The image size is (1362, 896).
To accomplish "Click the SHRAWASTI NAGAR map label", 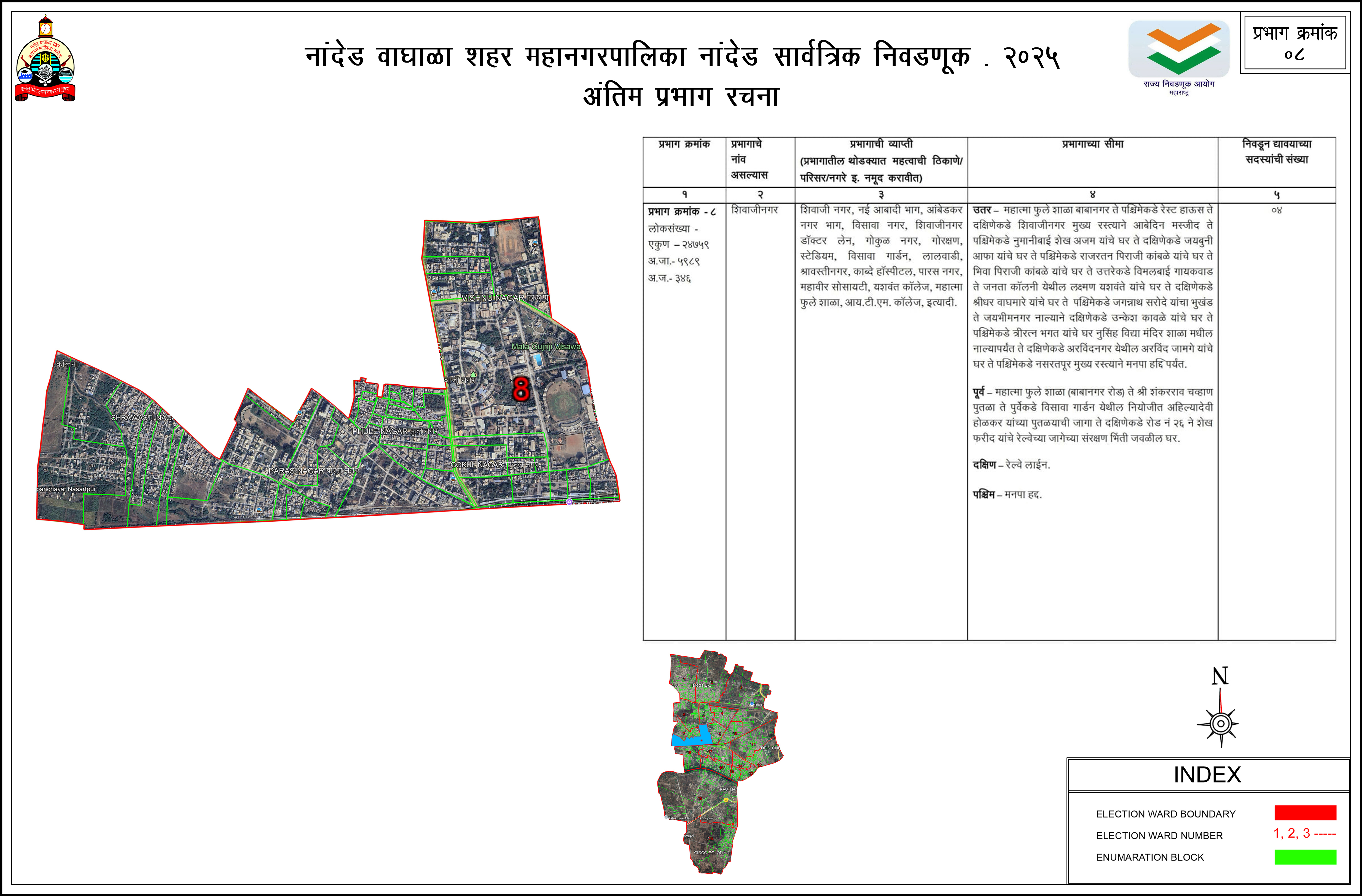I will (142, 418).
